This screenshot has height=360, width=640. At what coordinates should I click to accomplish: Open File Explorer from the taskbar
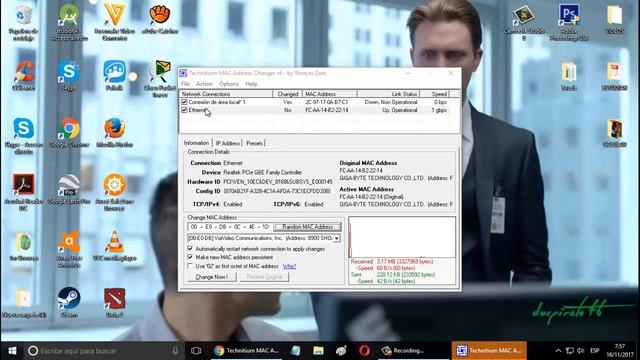[x=318, y=351]
